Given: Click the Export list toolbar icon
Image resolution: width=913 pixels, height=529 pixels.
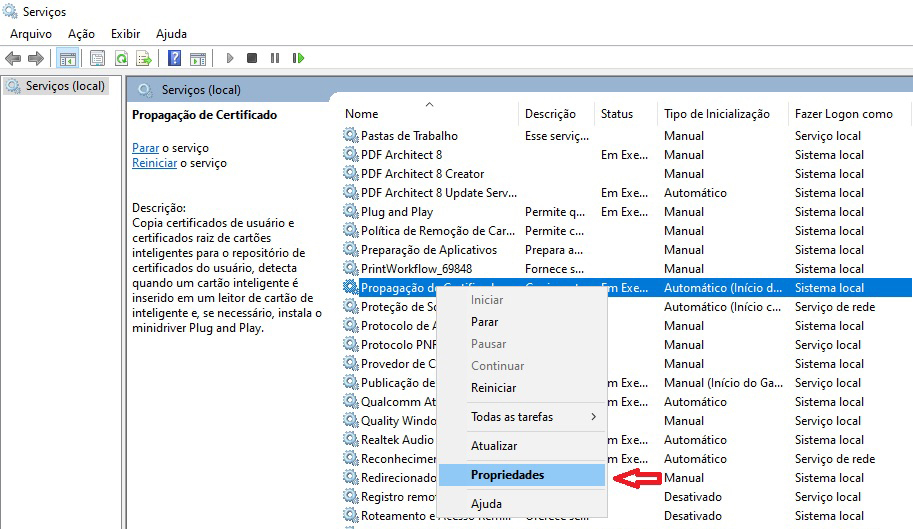Looking at the screenshot, I should [144, 58].
